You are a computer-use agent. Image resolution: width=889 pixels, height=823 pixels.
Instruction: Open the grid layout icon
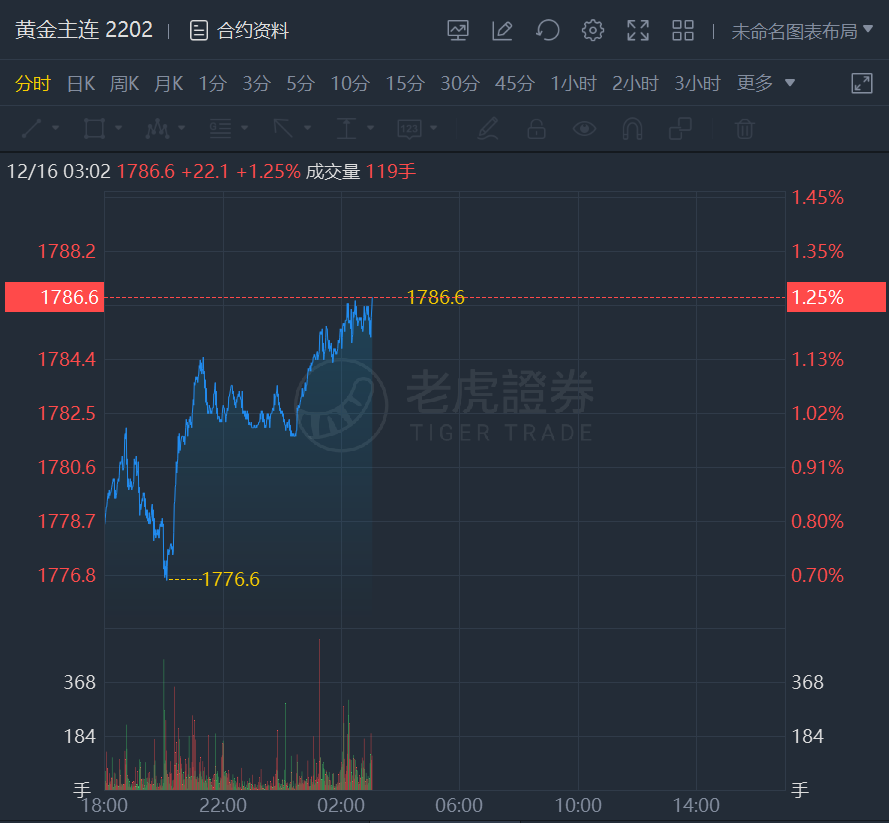[x=683, y=31]
